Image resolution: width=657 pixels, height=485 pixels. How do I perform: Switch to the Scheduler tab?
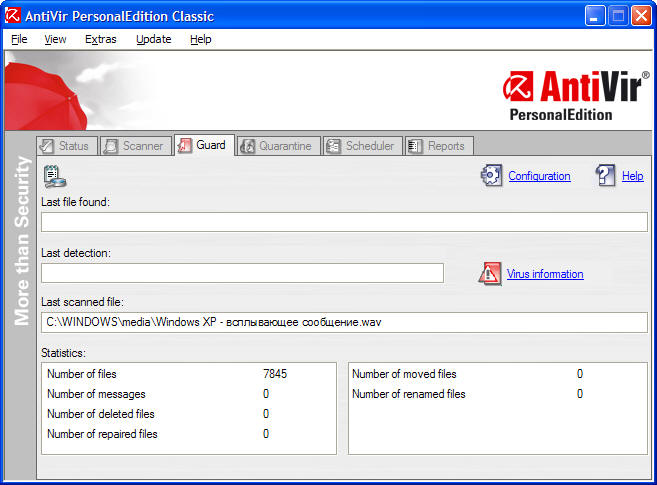tap(363, 146)
